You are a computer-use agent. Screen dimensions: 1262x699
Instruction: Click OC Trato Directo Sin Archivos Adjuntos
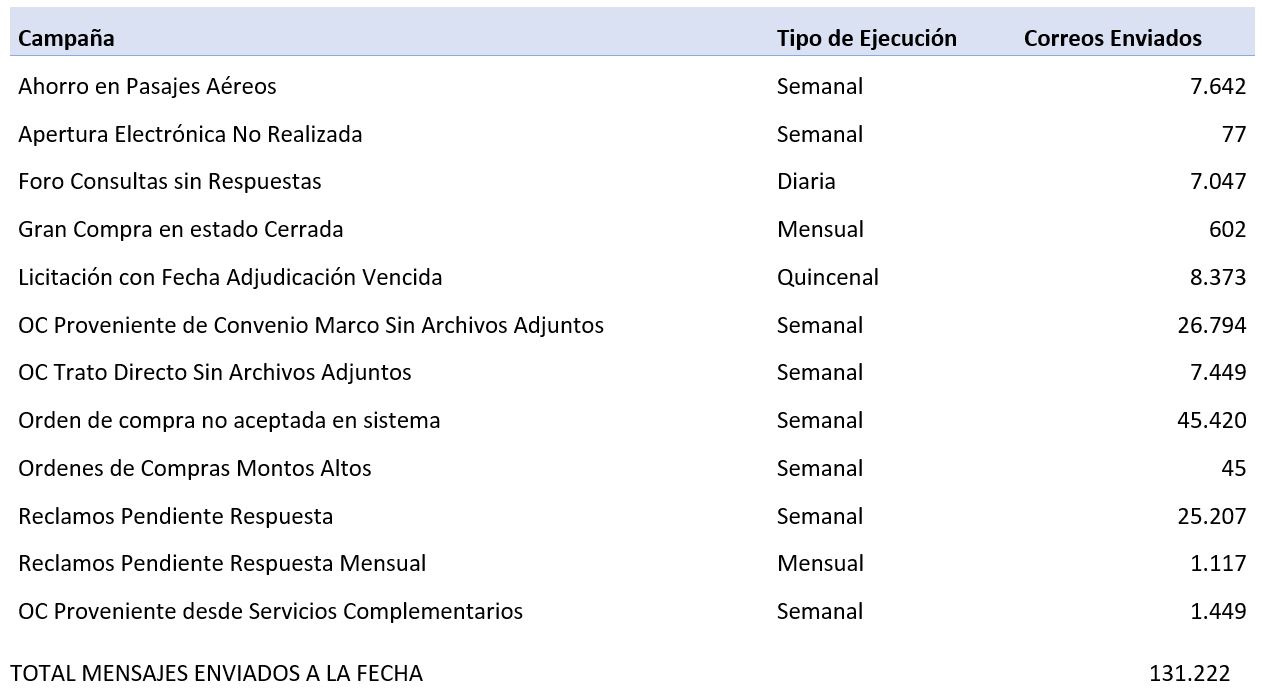(215, 372)
